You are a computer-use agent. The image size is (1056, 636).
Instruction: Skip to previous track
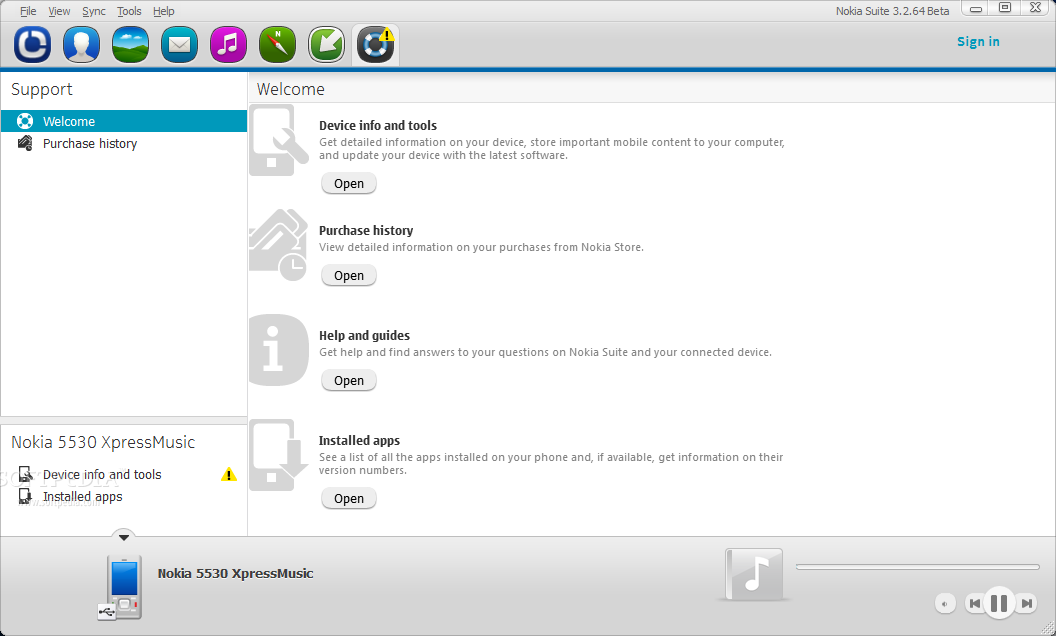tap(974, 603)
